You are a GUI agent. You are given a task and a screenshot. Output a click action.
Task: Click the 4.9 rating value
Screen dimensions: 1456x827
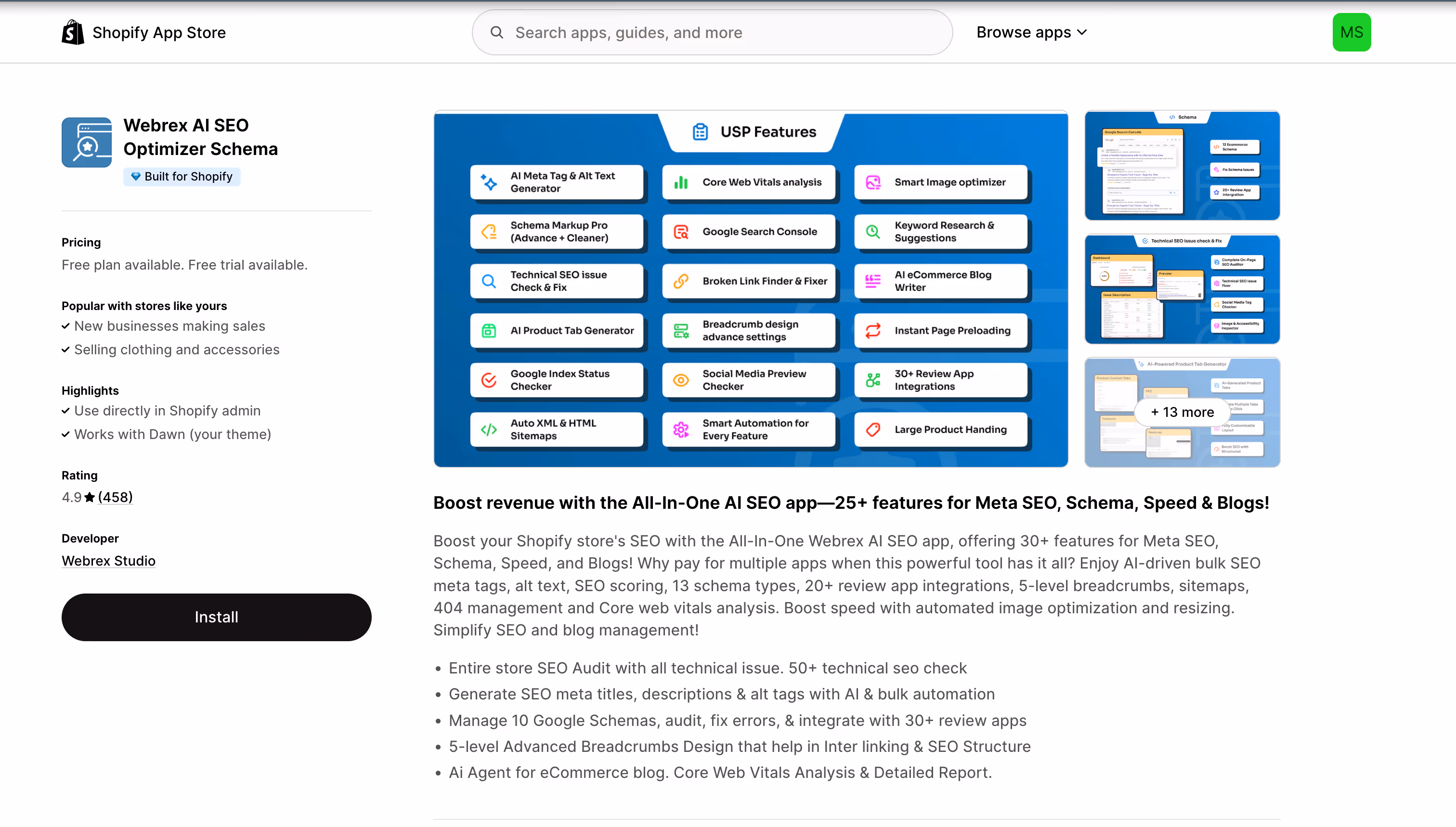pos(72,498)
